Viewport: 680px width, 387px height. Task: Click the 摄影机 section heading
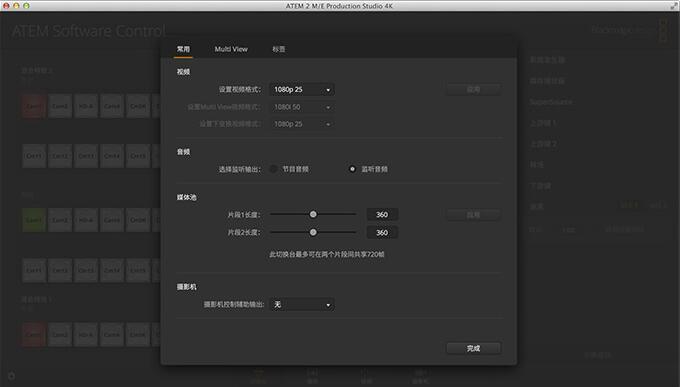click(x=186, y=287)
